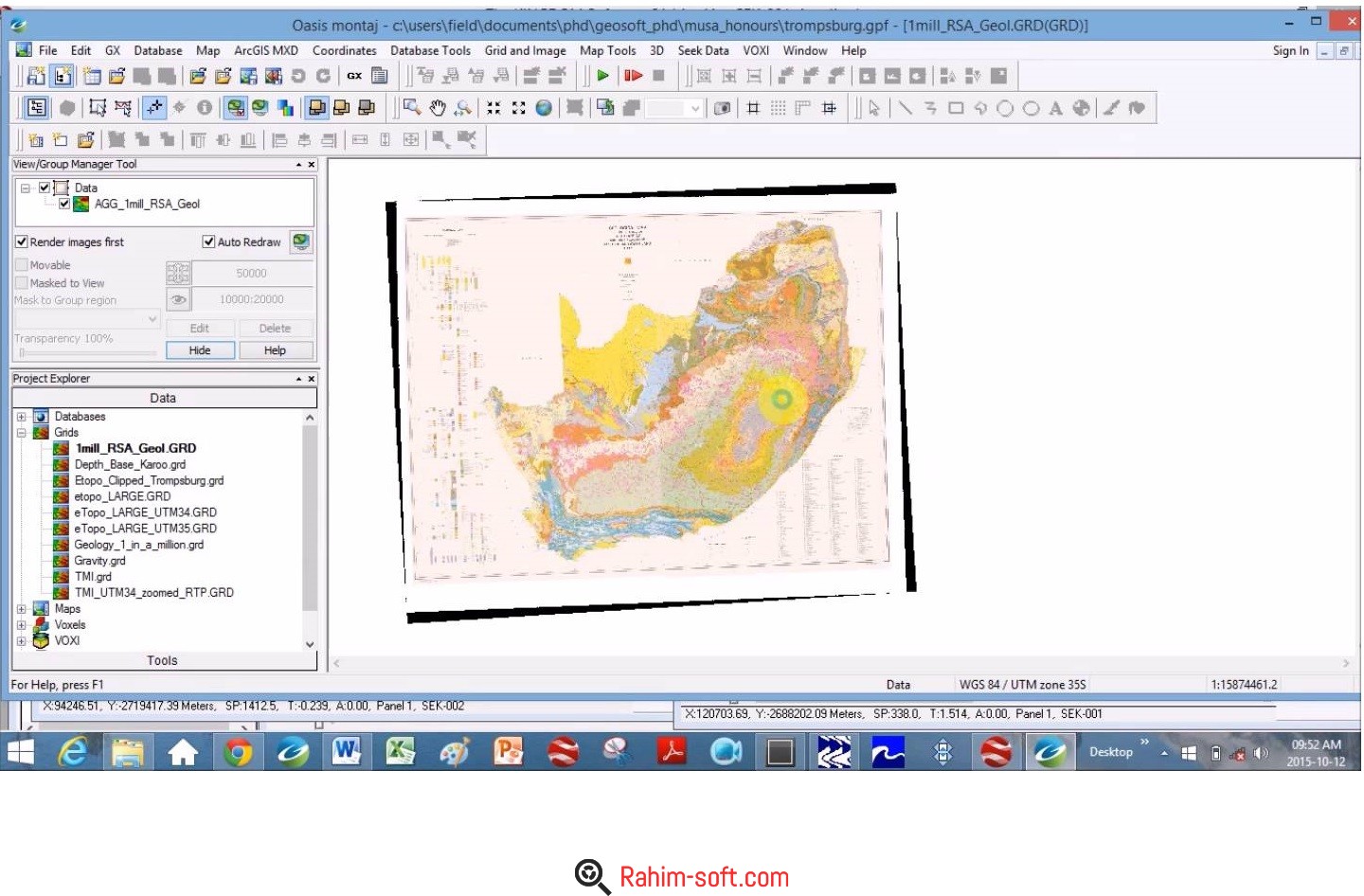This screenshot has width=1364, height=896.
Task: Click the Project Explorer vertical scrollbar
Action: point(310,530)
